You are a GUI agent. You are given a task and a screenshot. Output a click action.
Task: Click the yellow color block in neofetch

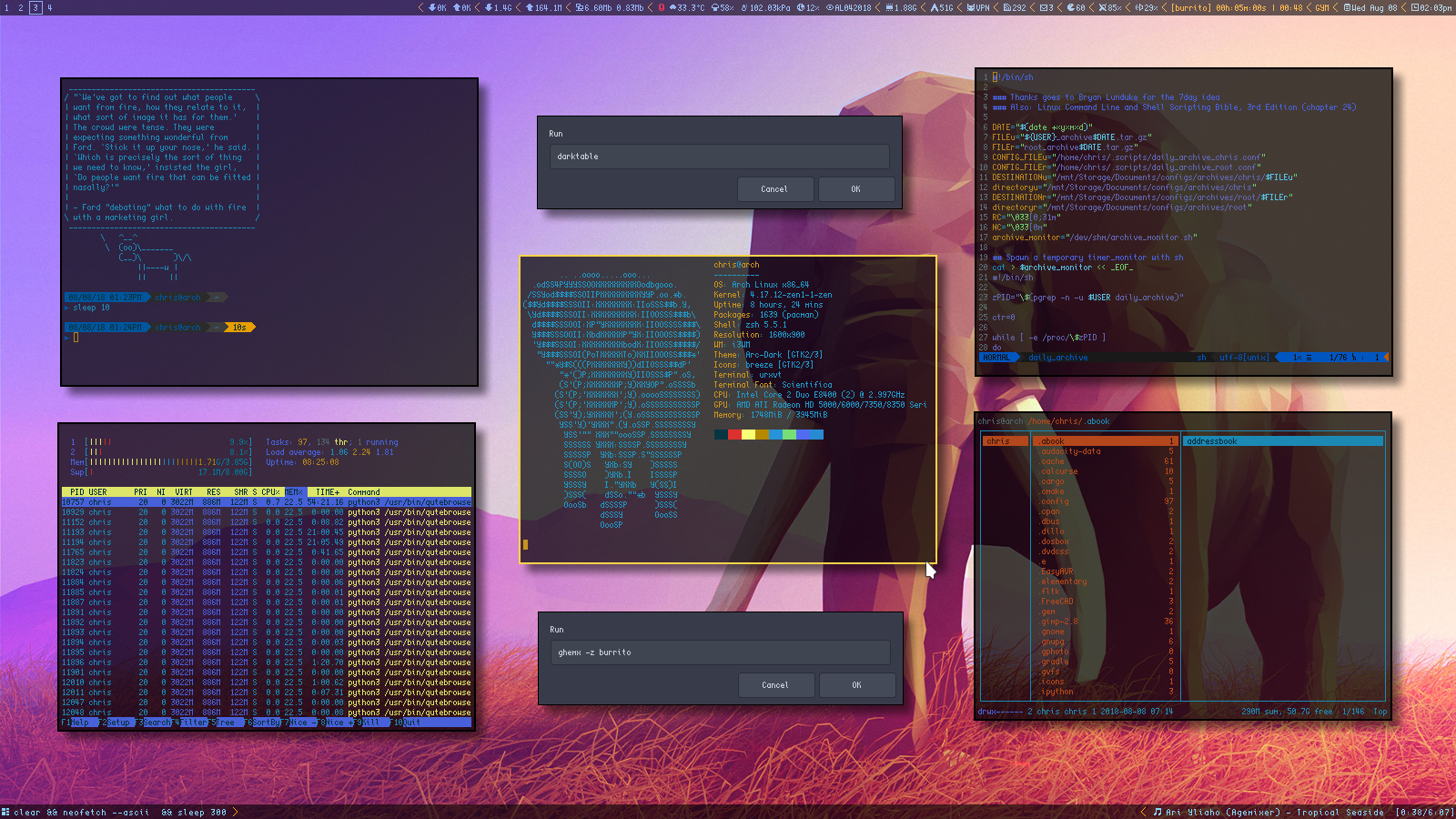[x=748, y=435]
